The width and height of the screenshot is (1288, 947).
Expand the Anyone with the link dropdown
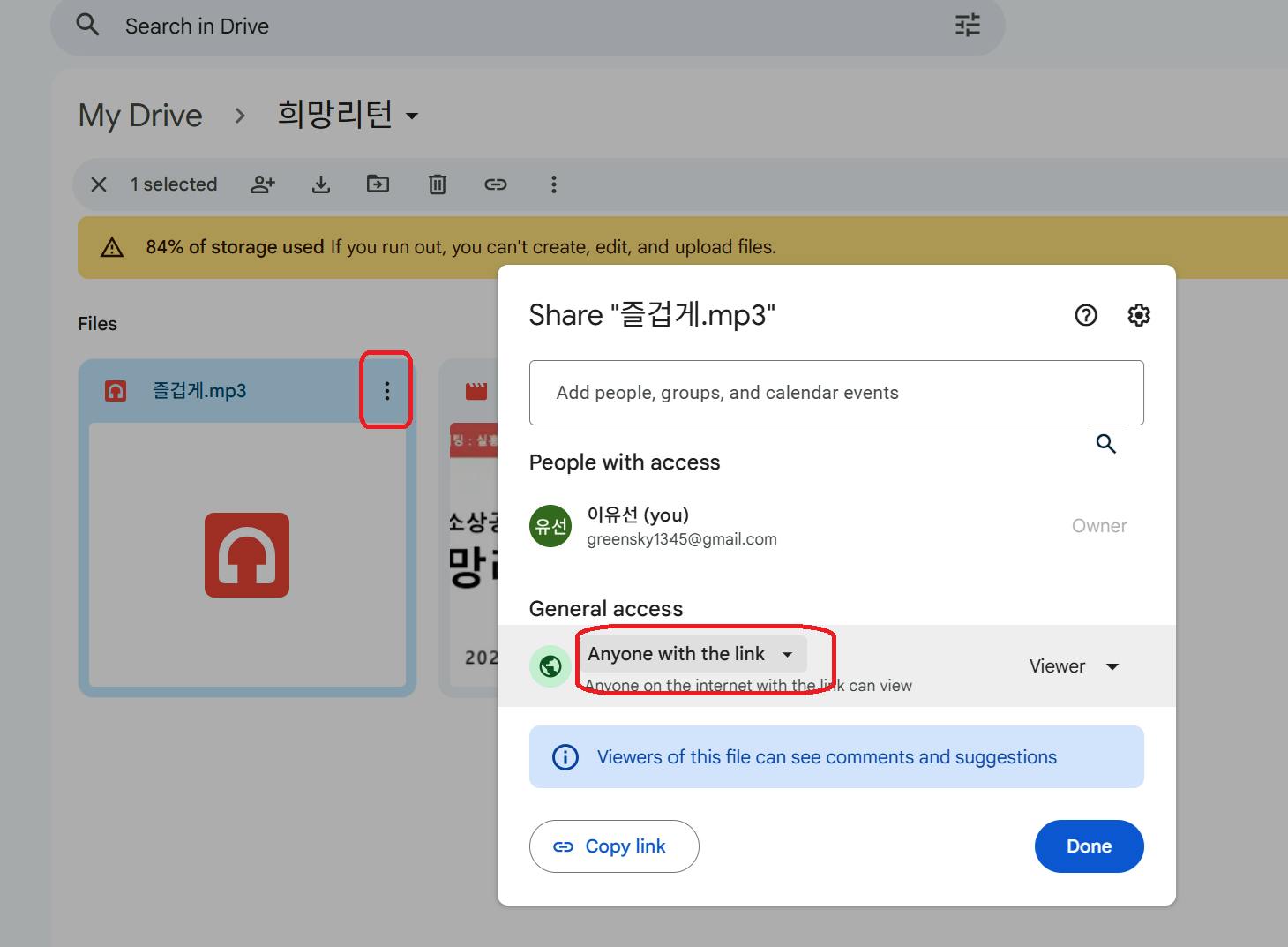click(x=693, y=654)
